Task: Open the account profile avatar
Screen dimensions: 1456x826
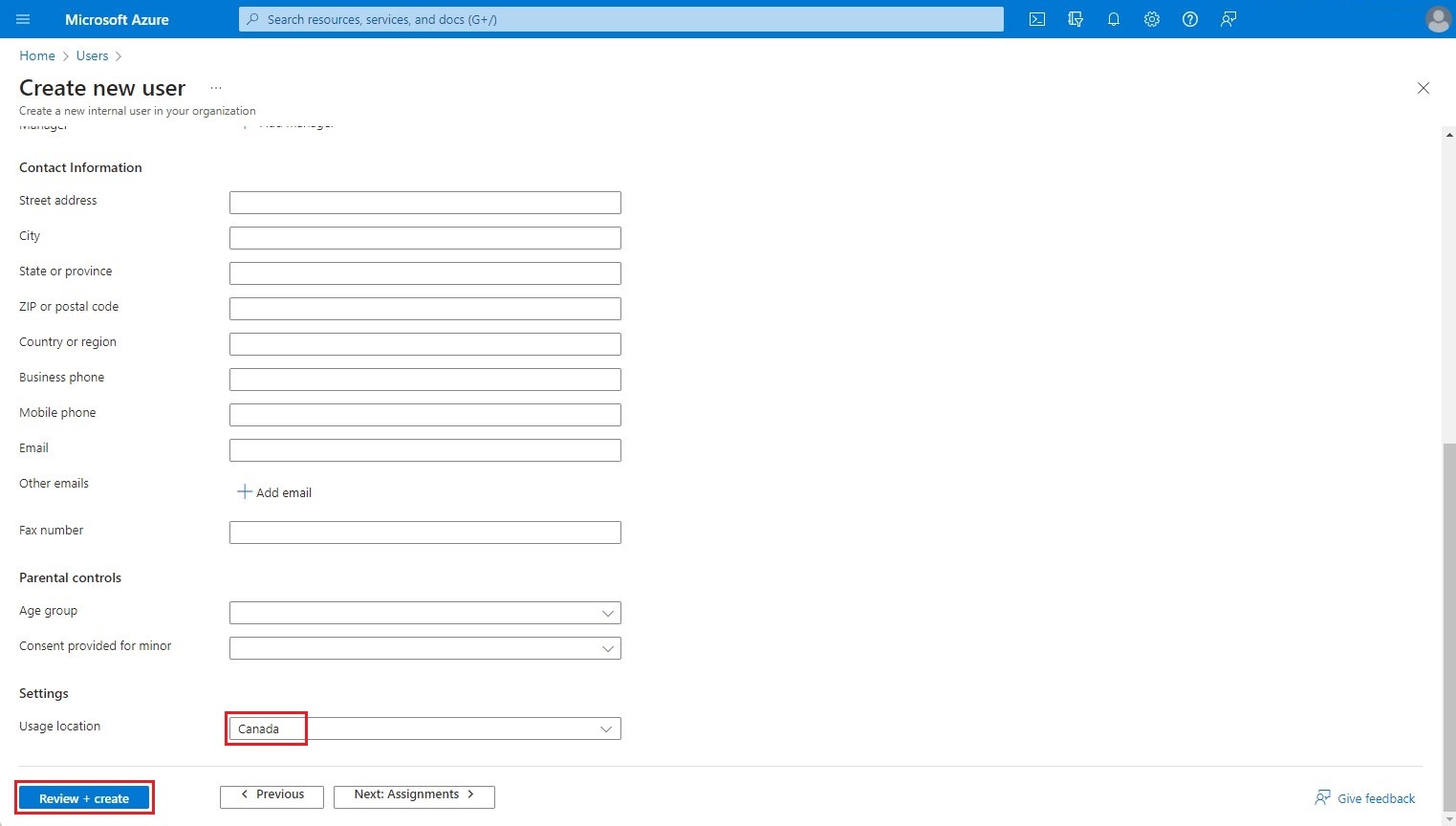Action: point(1438,19)
